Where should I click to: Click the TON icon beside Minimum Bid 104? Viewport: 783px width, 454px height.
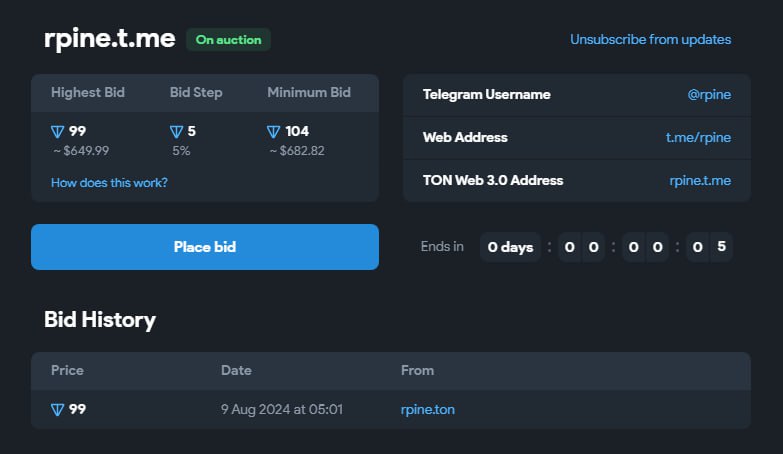(x=274, y=132)
